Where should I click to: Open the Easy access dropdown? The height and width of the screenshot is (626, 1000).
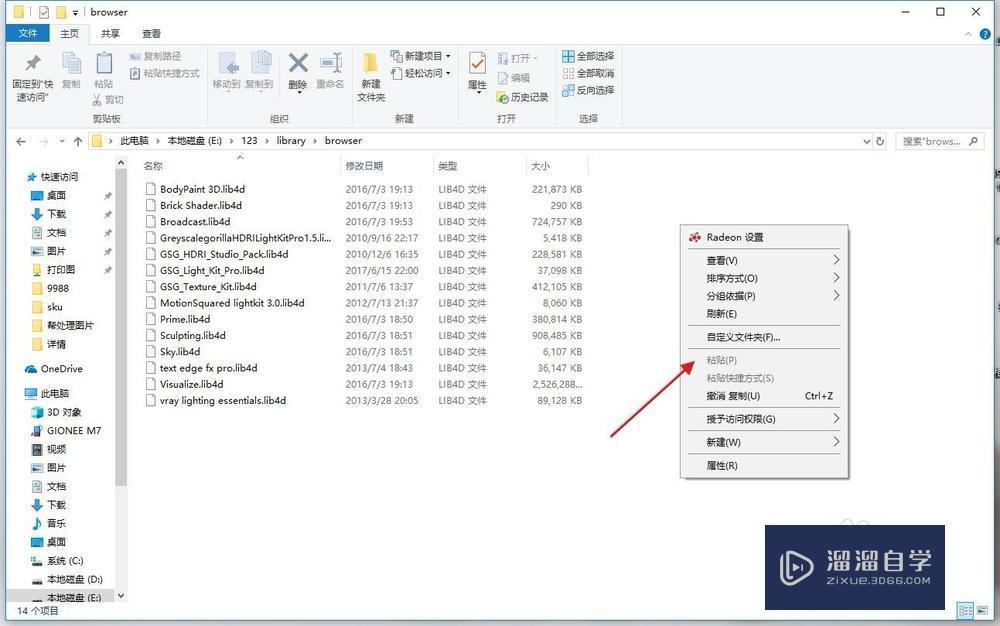tap(420, 73)
